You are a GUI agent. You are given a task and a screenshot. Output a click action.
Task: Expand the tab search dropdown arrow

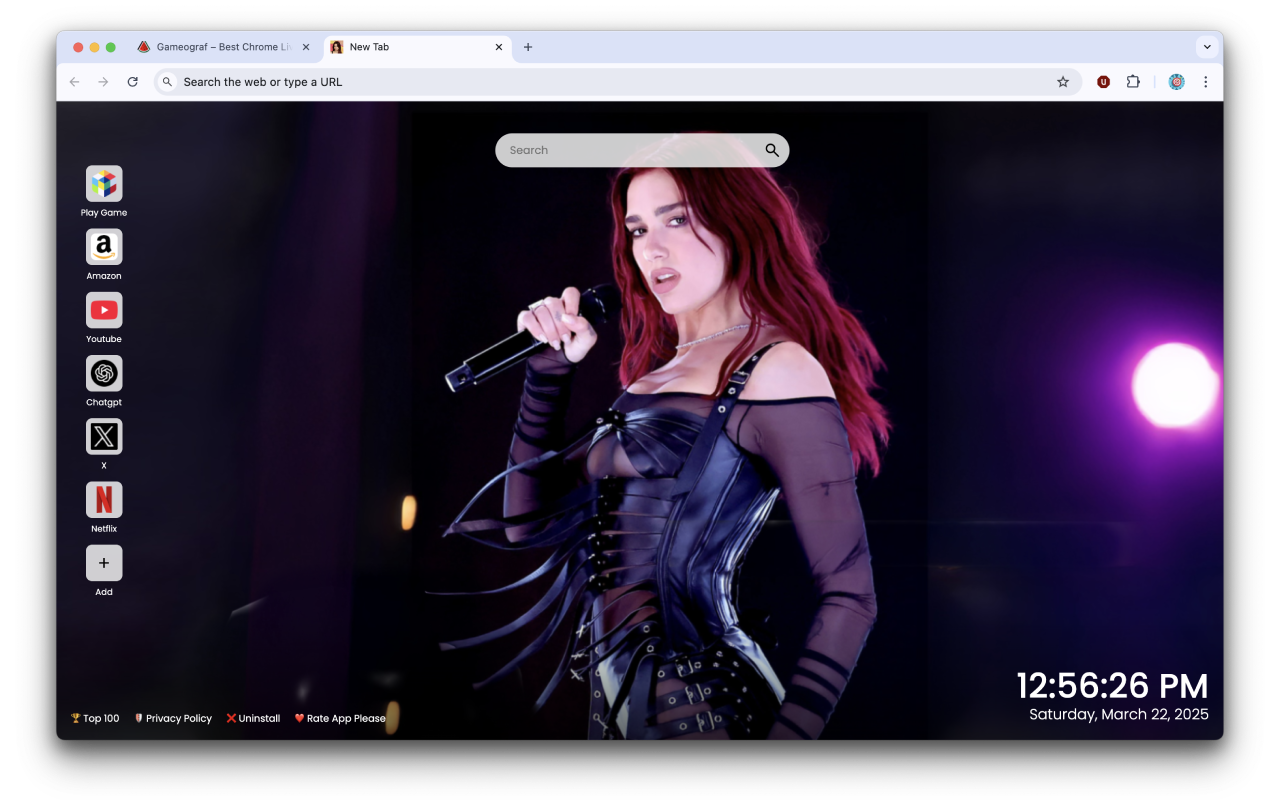(1208, 47)
